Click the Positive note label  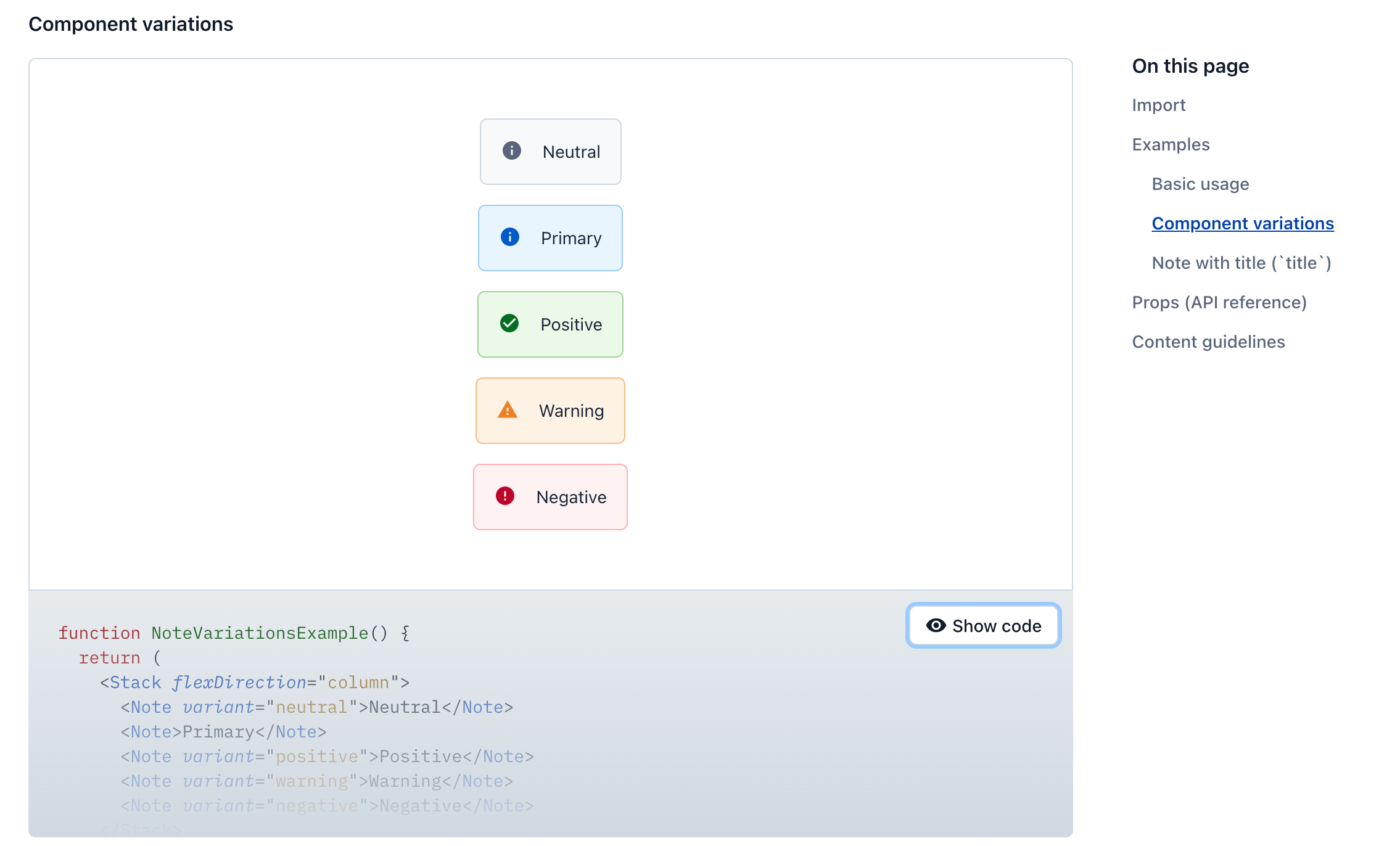[571, 324]
